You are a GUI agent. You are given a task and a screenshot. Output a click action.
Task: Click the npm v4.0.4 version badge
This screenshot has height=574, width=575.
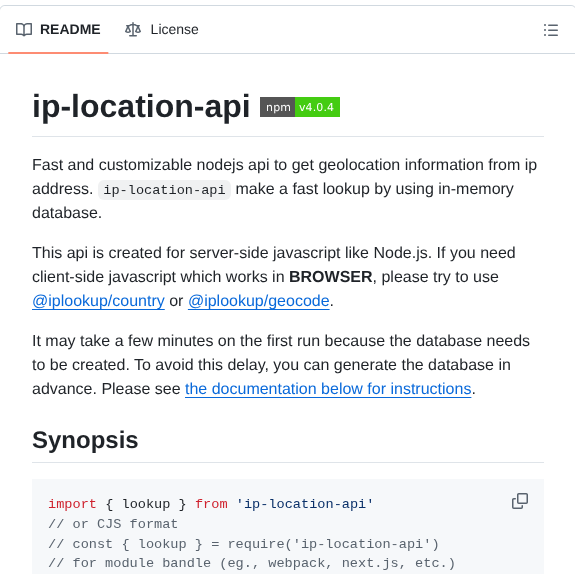pyautogui.click(x=300, y=107)
